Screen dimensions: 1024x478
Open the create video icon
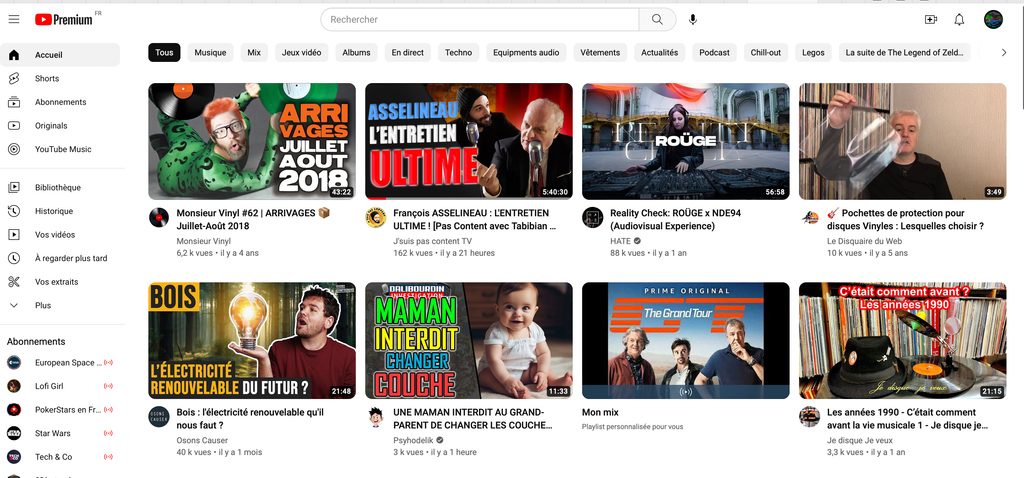[x=931, y=20]
